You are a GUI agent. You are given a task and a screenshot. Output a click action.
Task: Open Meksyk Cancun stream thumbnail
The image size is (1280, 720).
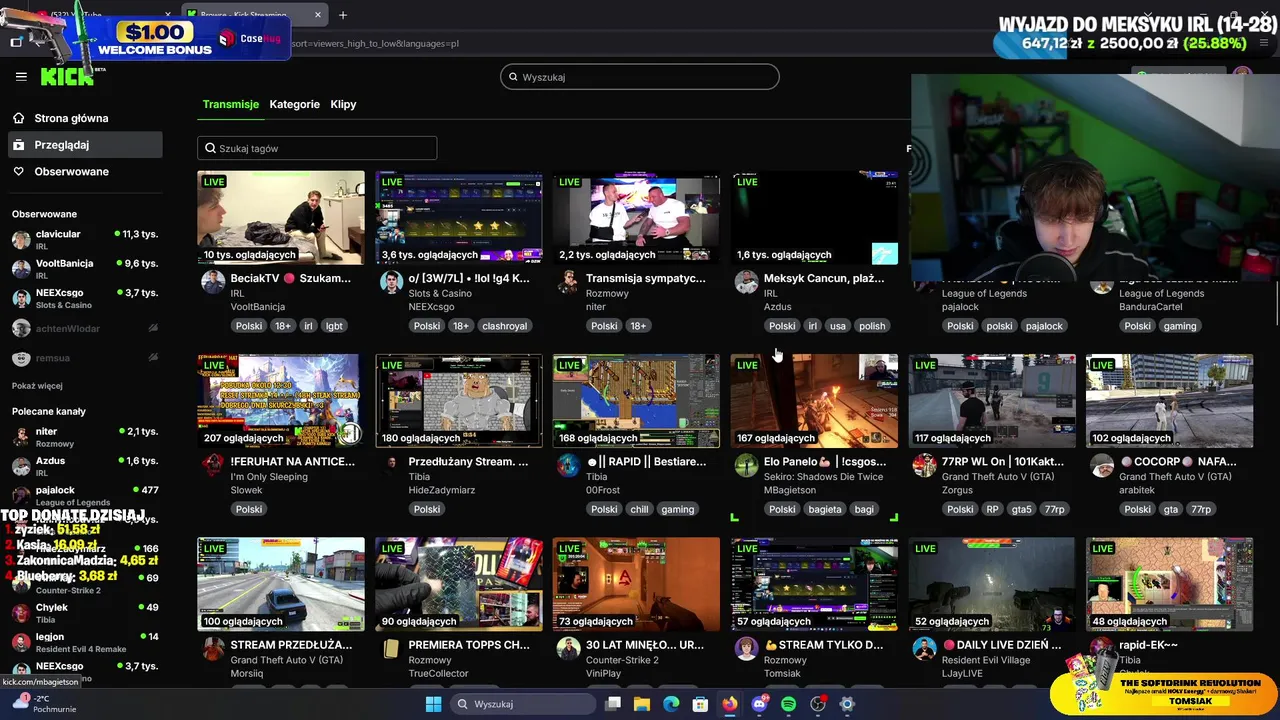click(814, 217)
